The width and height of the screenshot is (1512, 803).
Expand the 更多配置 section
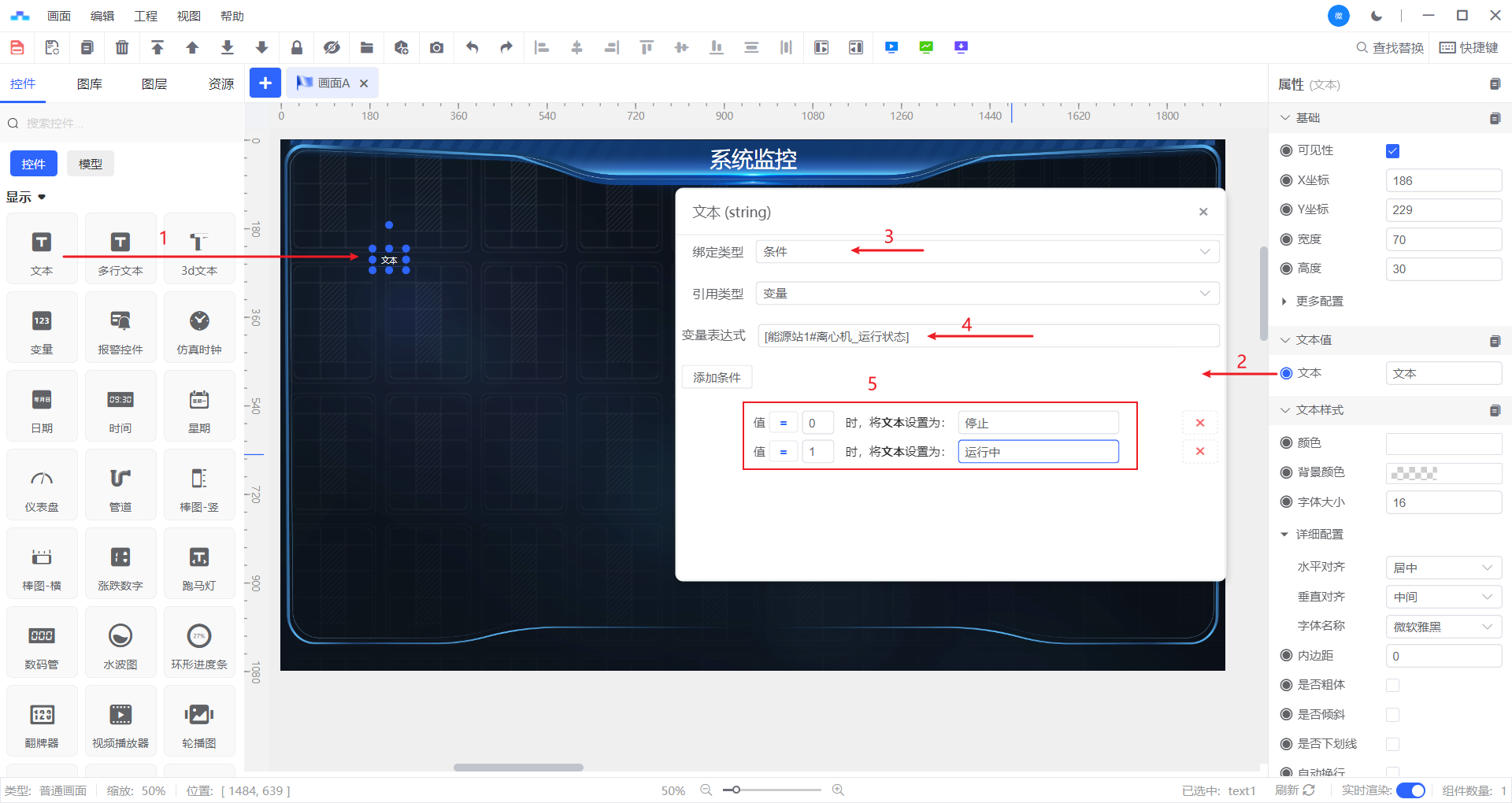click(1319, 302)
